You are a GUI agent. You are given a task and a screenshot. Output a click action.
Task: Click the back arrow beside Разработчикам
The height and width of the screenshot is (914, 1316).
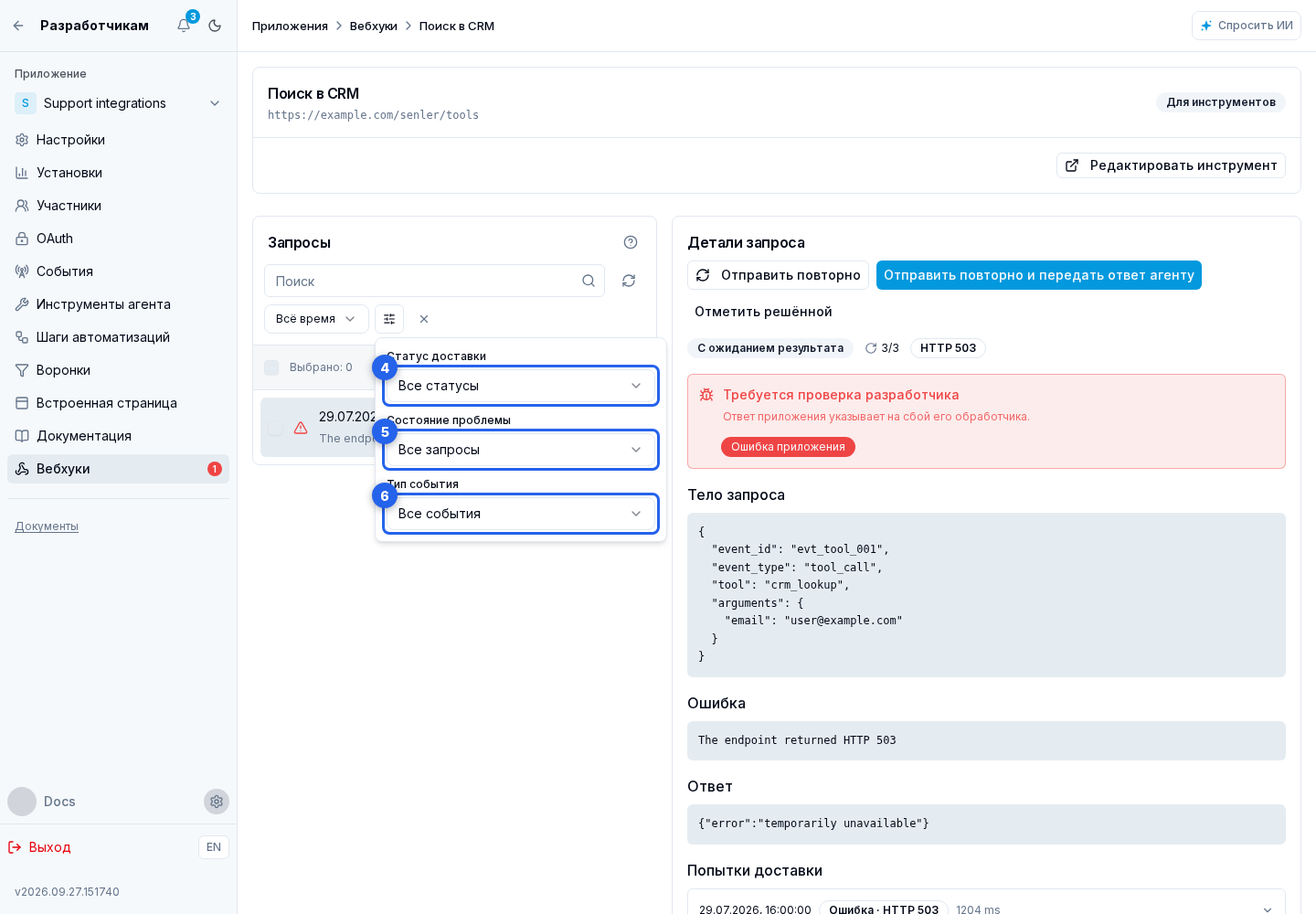coord(18,26)
